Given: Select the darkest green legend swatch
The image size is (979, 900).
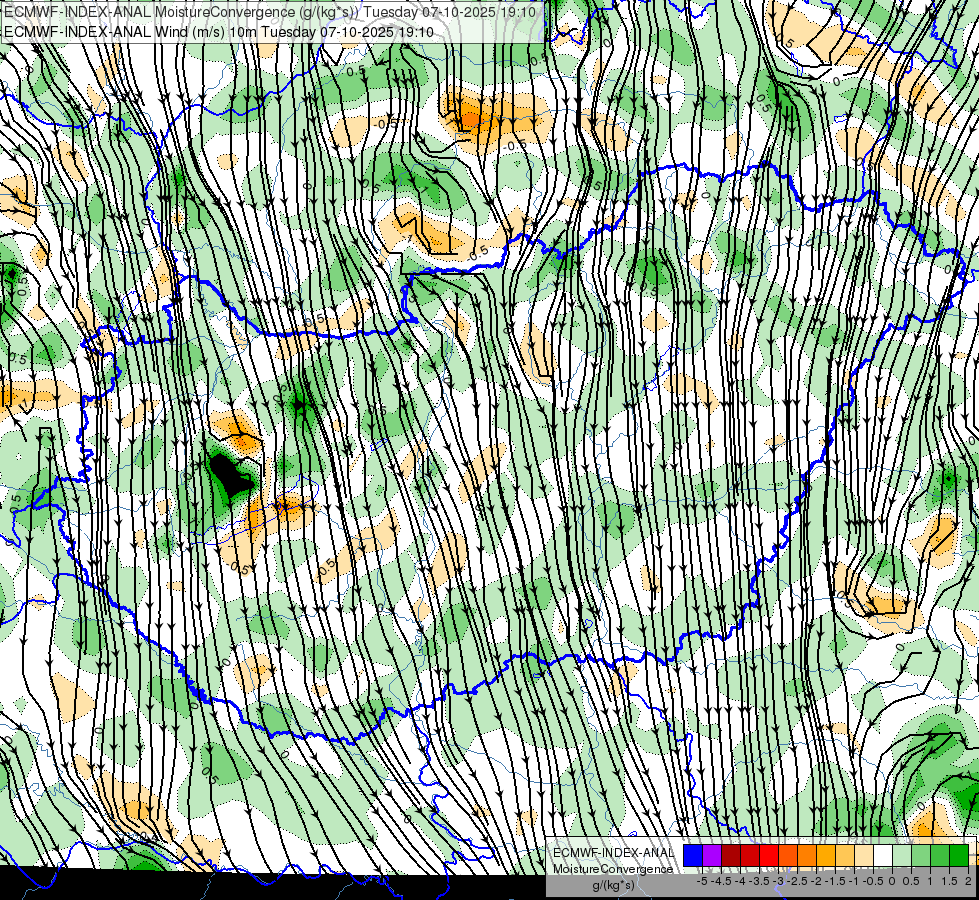Looking at the screenshot, I should pos(958,856).
